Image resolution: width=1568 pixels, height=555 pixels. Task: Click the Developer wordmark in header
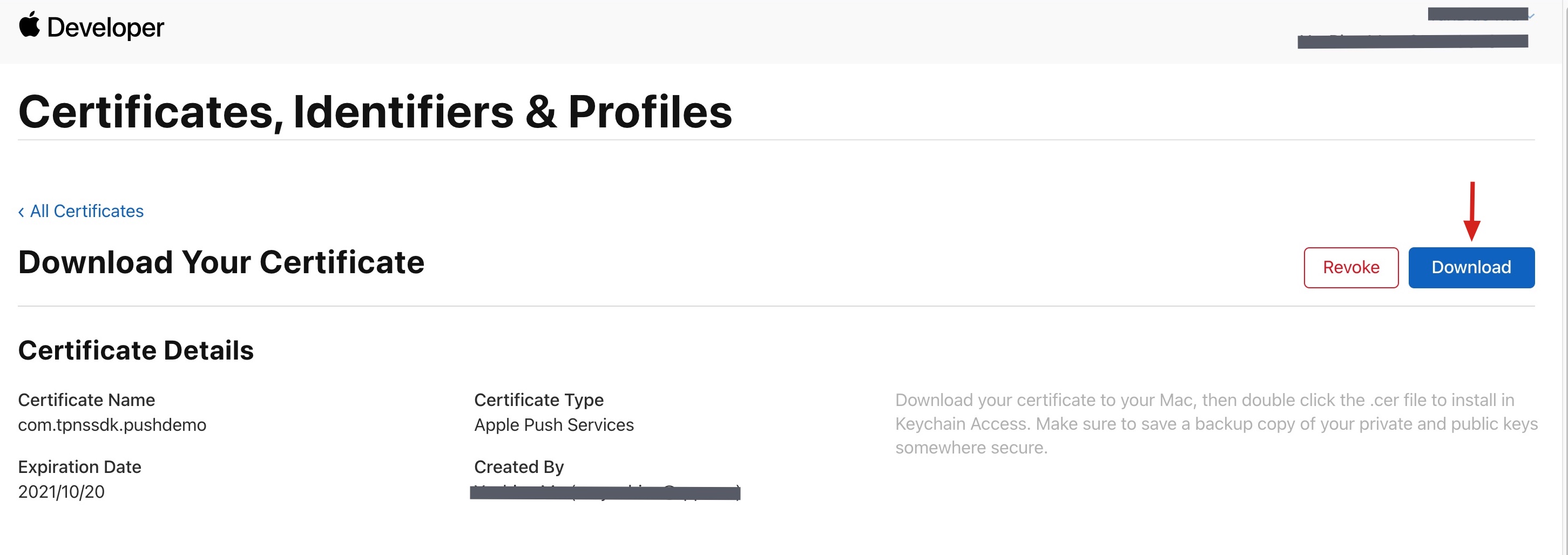(105, 28)
